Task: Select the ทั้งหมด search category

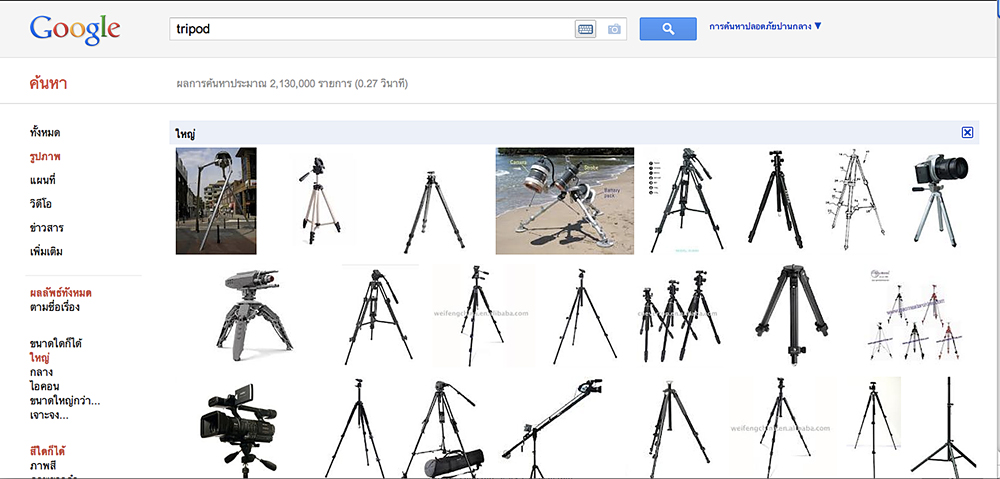Action: 45,133
